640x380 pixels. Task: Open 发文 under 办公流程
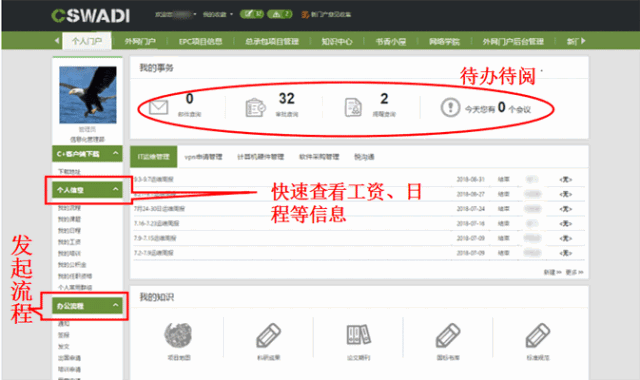coord(64,347)
